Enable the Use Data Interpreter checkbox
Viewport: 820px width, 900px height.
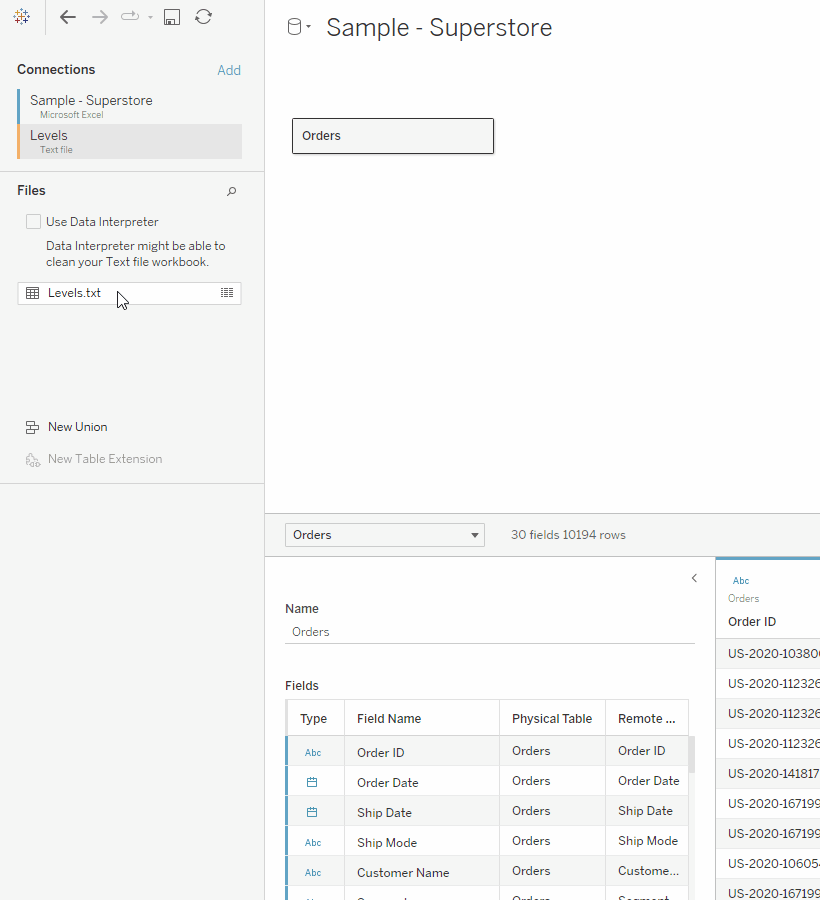pos(33,221)
